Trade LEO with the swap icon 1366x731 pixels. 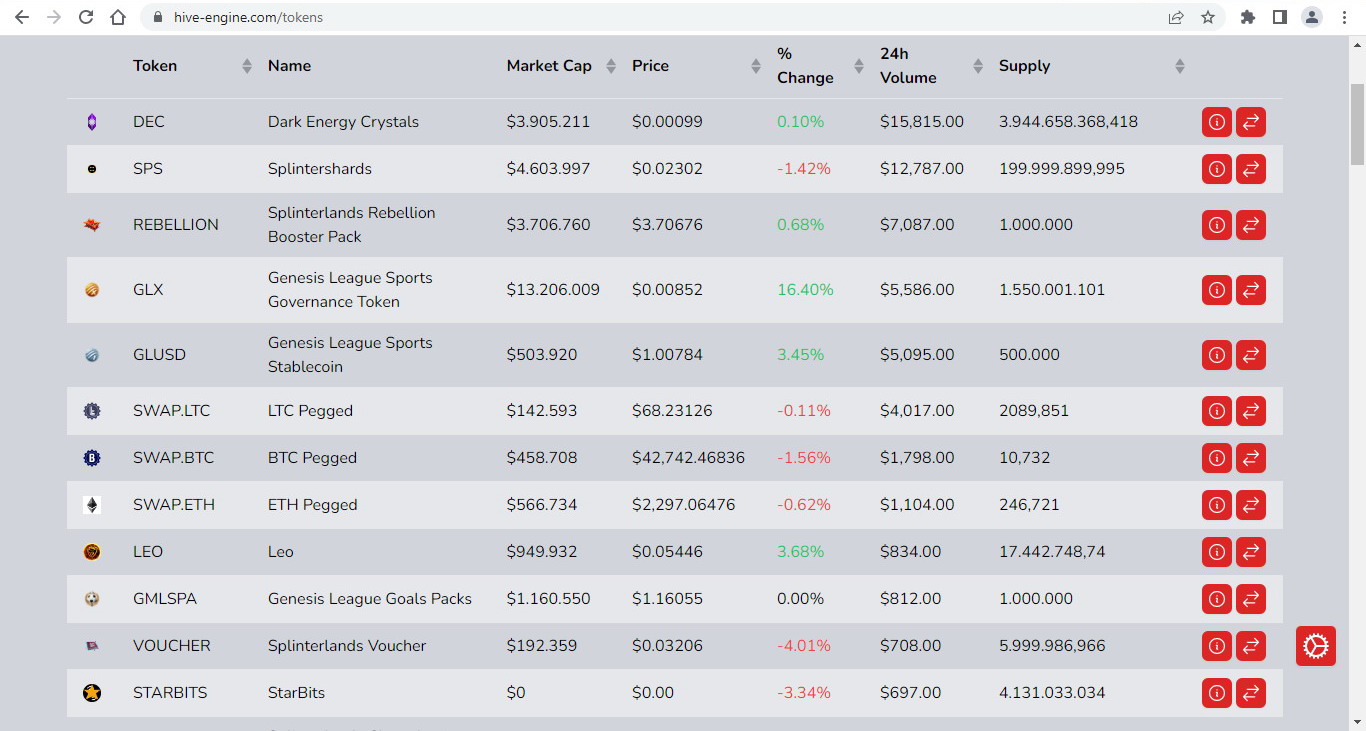[1251, 552]
